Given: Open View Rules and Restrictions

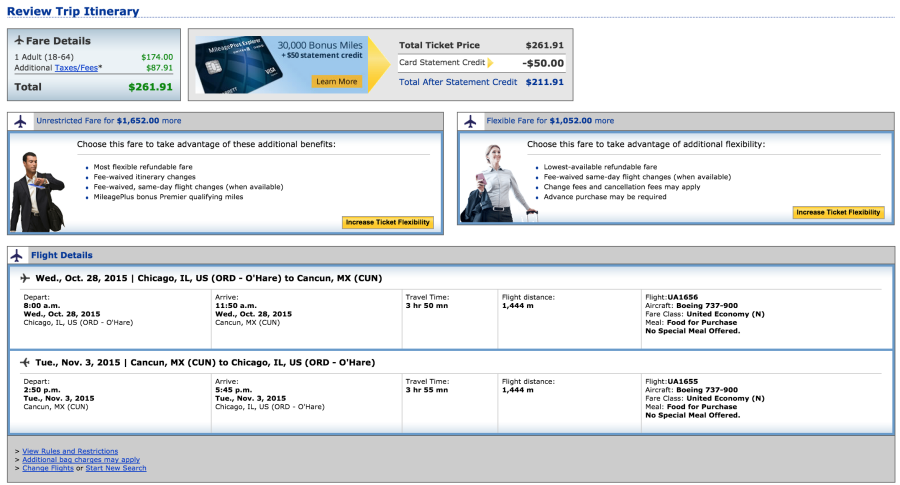Looking at the screenshot, I should coord(70,451).
